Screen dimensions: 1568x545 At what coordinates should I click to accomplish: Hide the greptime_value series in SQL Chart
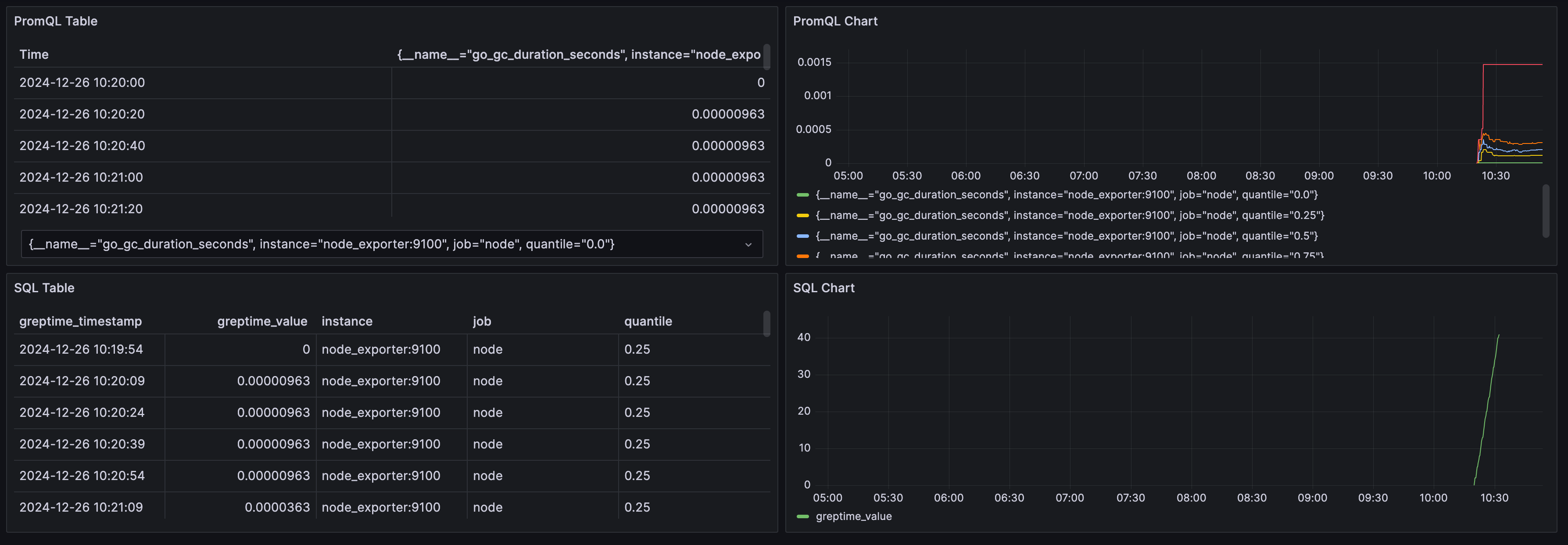click(854, 516)
